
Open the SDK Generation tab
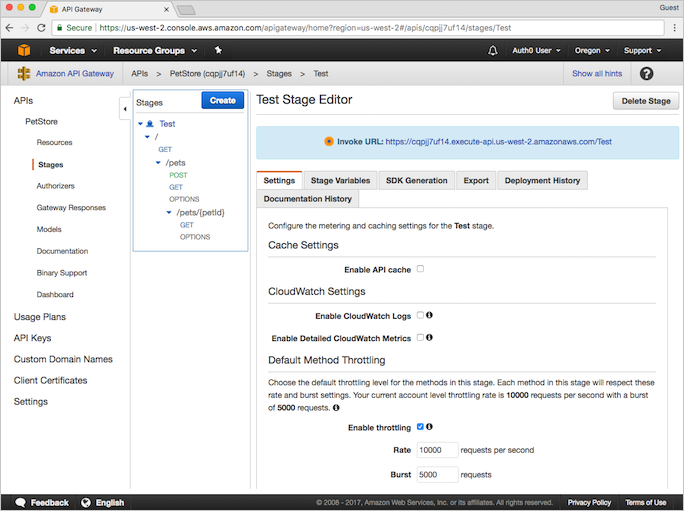[x=417, y=180]
